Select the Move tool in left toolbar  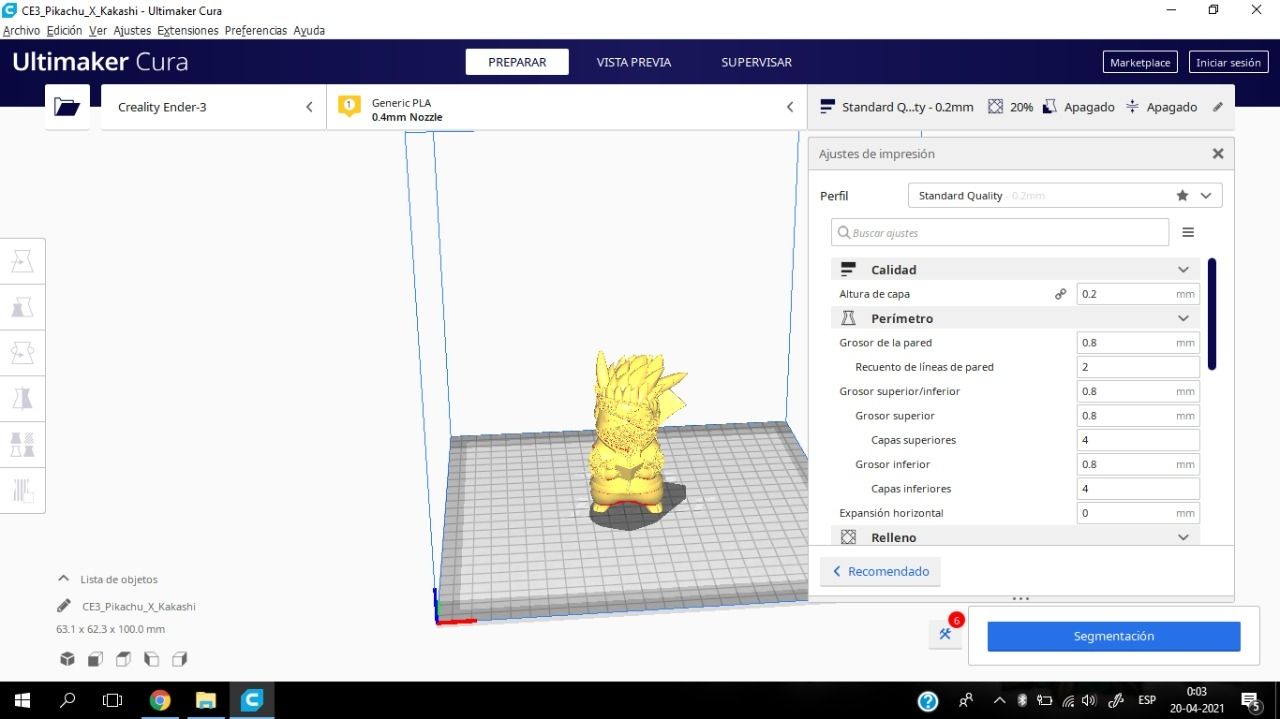click(22, 262)
